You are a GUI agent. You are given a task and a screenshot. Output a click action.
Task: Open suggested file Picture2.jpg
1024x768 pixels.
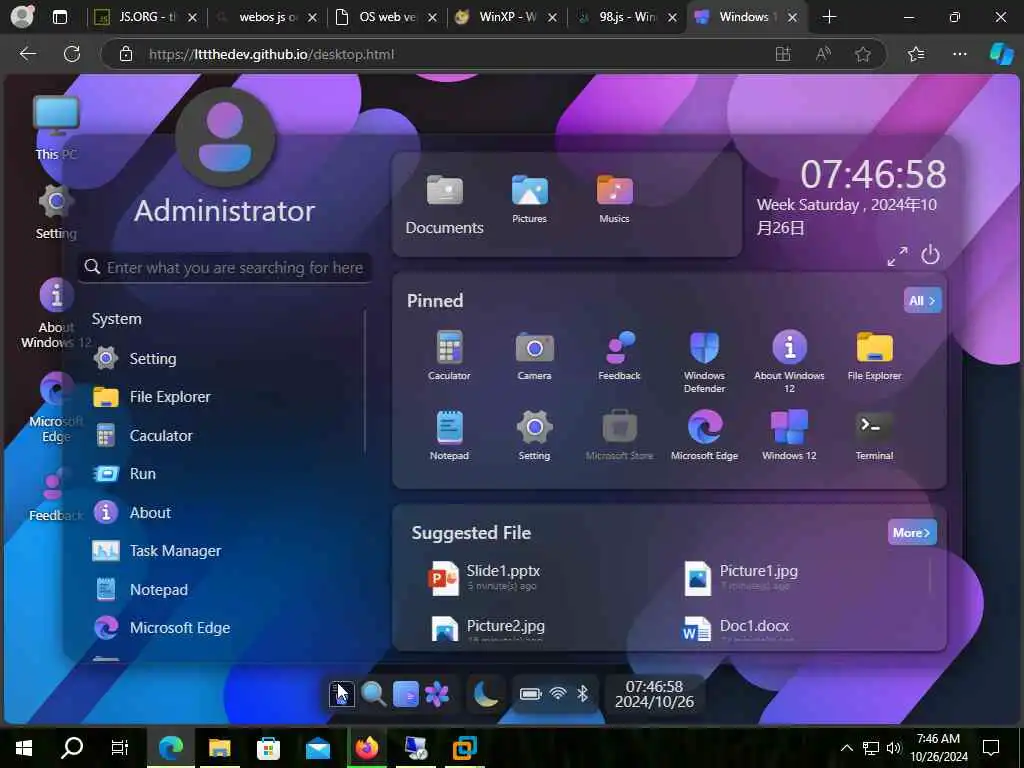pyautogui.click(x=488, y=628)
